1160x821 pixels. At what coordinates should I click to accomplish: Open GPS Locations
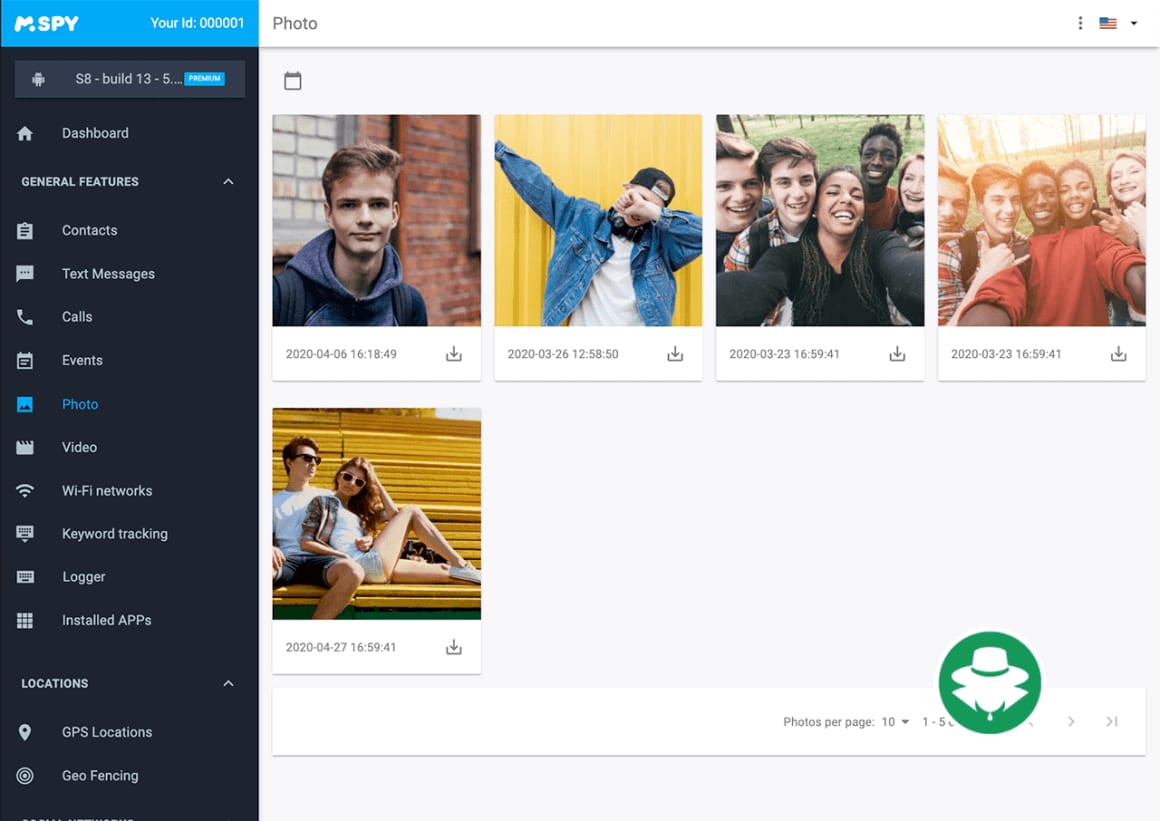[x=107, y=732]
